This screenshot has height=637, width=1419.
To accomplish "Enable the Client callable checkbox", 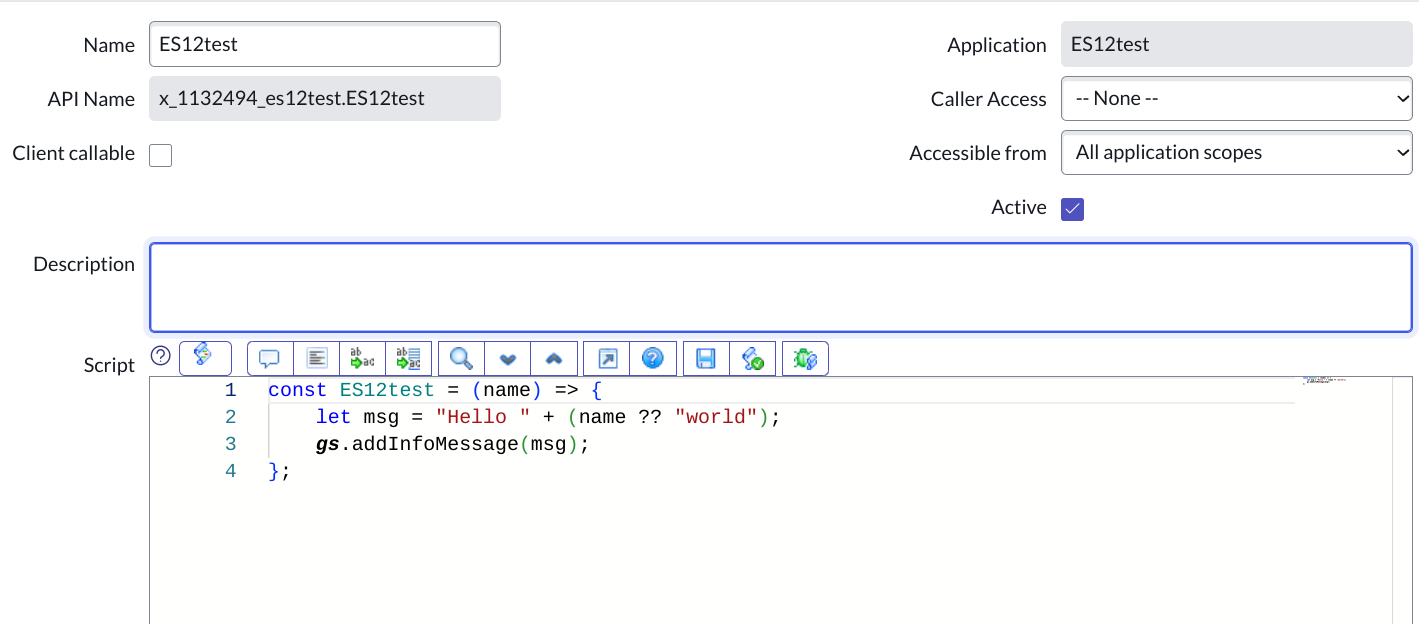I will coord(160,155).
